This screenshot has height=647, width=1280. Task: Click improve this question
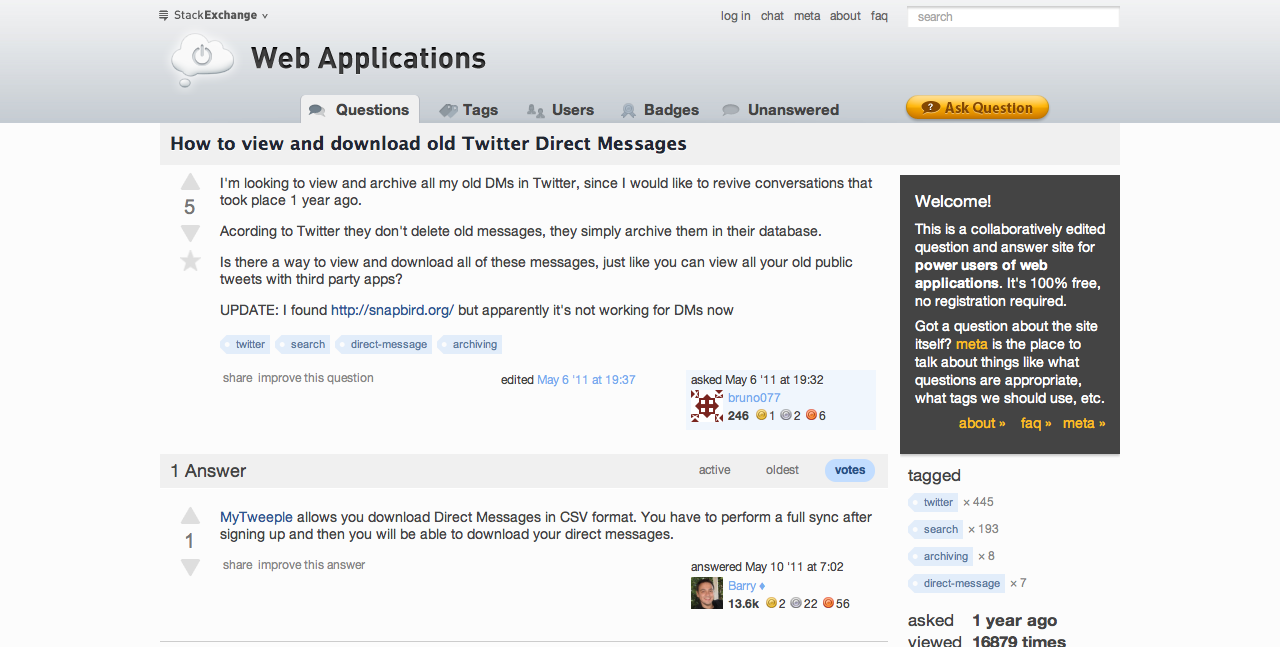316,378
